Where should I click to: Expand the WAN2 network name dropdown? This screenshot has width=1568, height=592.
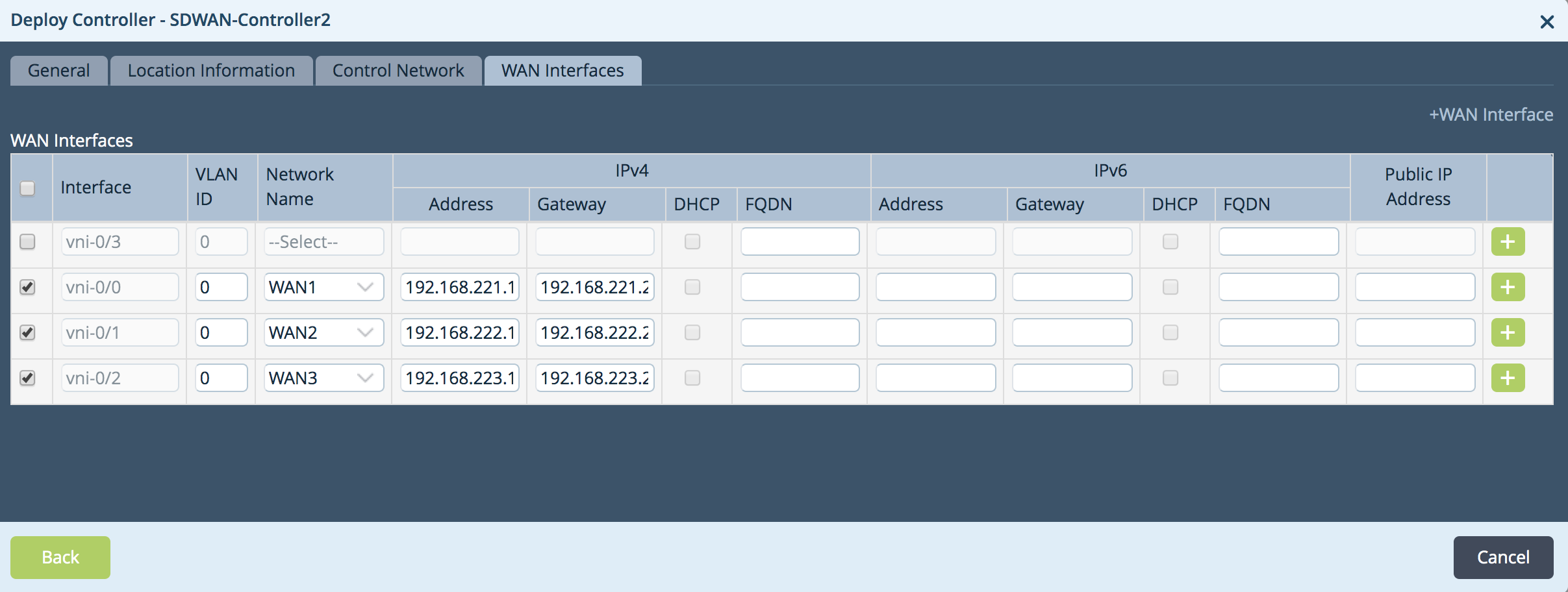[323, 332]
